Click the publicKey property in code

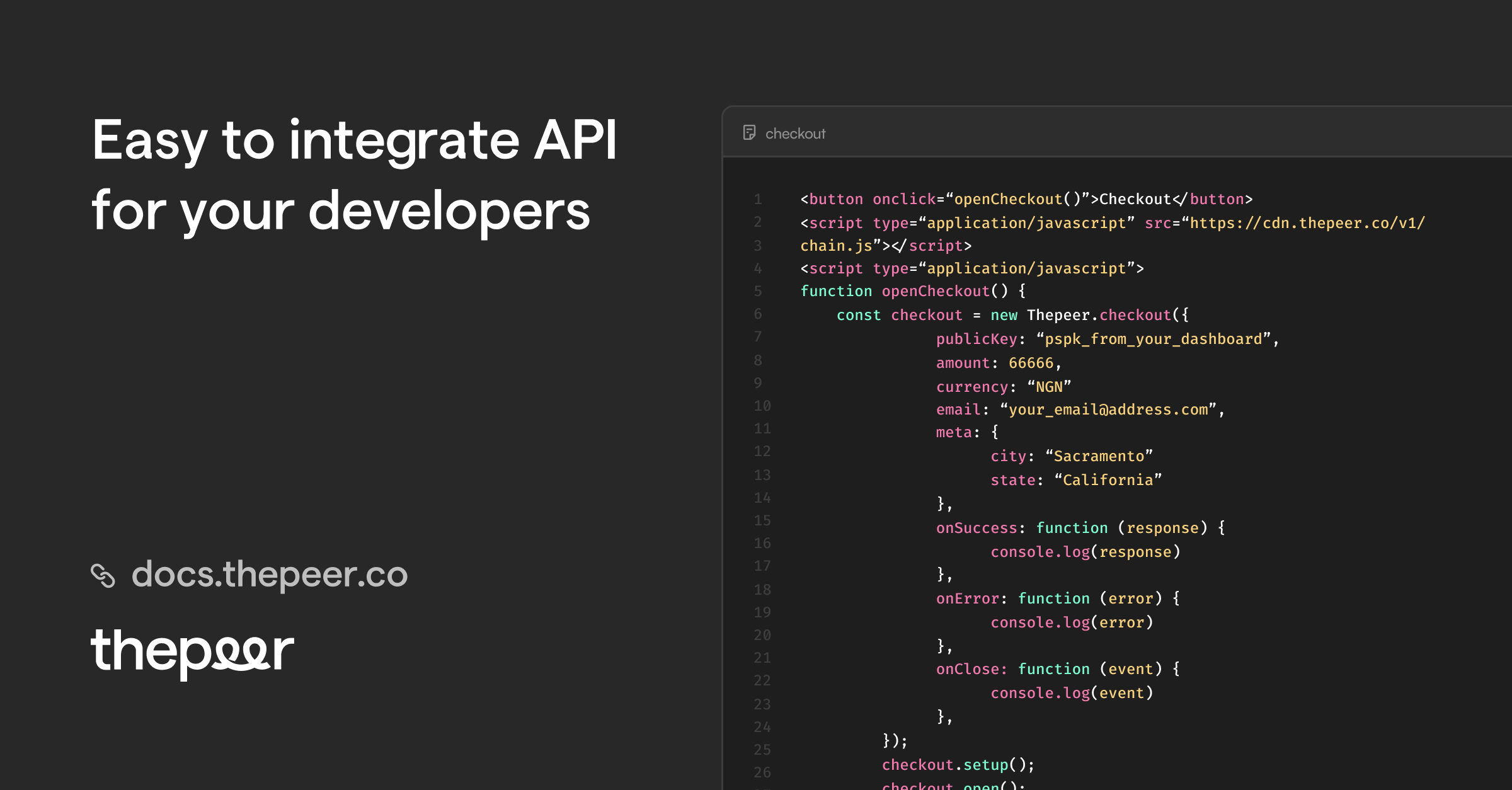point(976,340)
